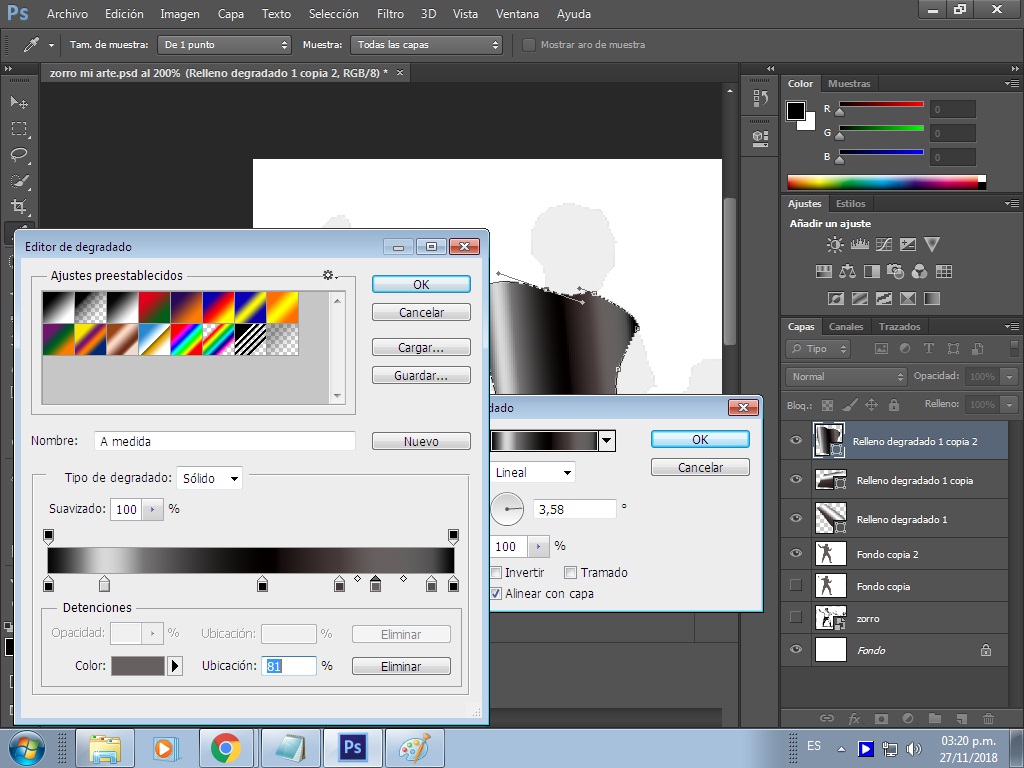Image resolution: width=1024 pixels, height=768 pixels.
Task: Switch to the Trazados tab
Action: [x=899, y=327]
